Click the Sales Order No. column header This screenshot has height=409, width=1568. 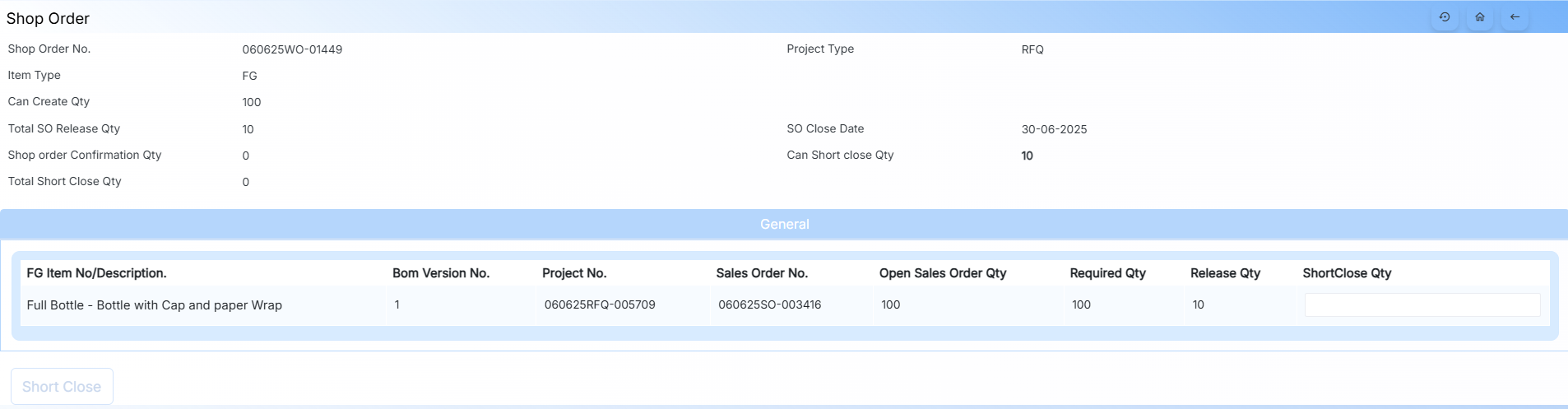click(x=762, y=273)
